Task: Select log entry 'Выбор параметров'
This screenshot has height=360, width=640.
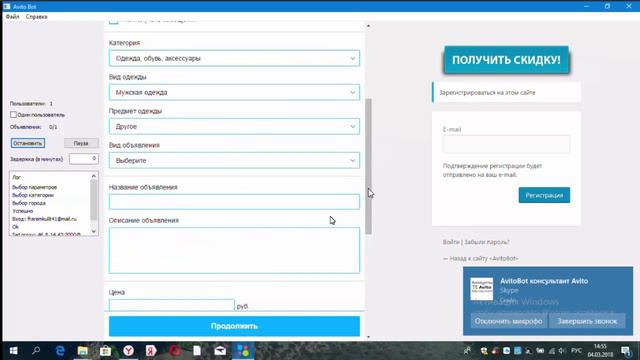Action: tap(34, 187)
